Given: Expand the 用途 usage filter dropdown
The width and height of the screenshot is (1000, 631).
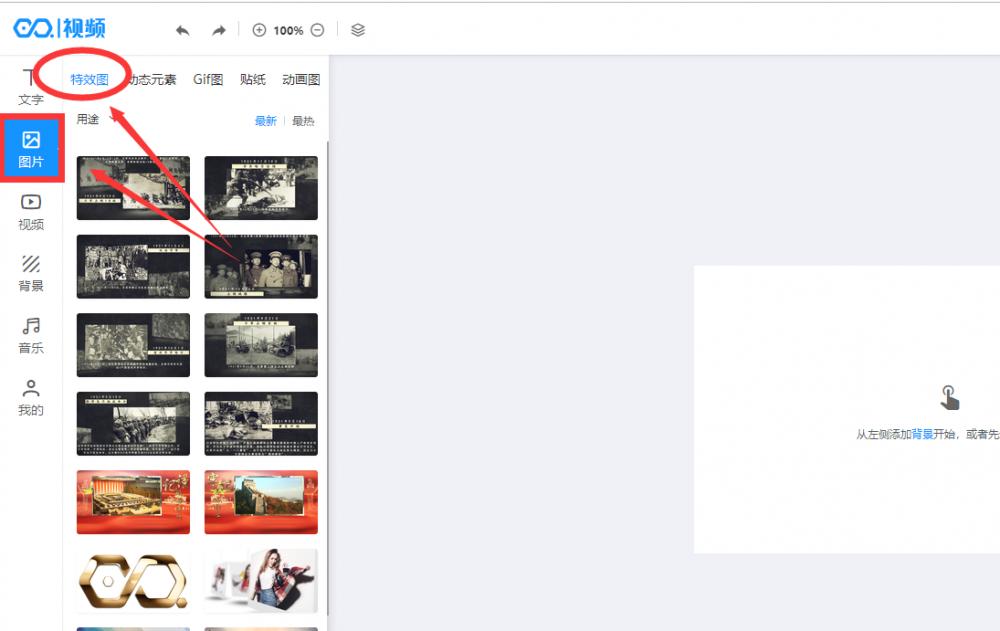Looking at the screenshot, I should 92,120.
